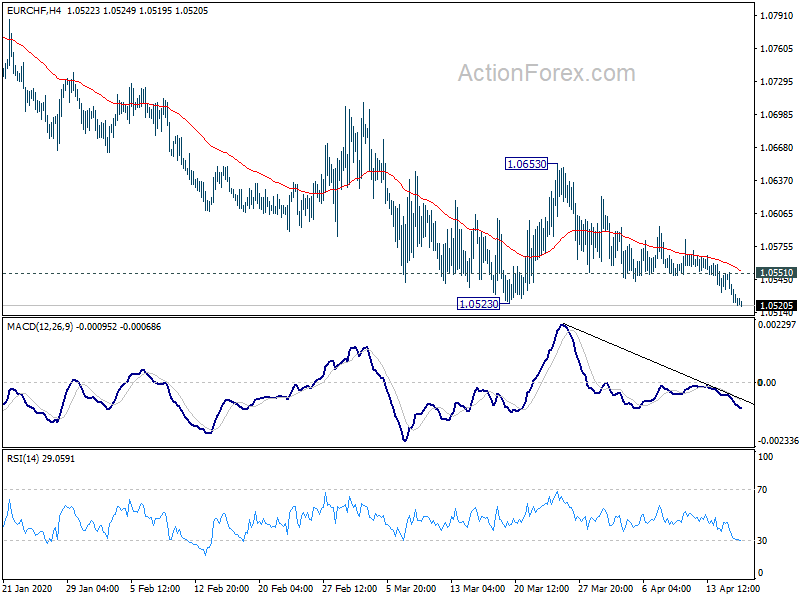Click the 29 Jan 04:00 date label

[x=92, y=588]
